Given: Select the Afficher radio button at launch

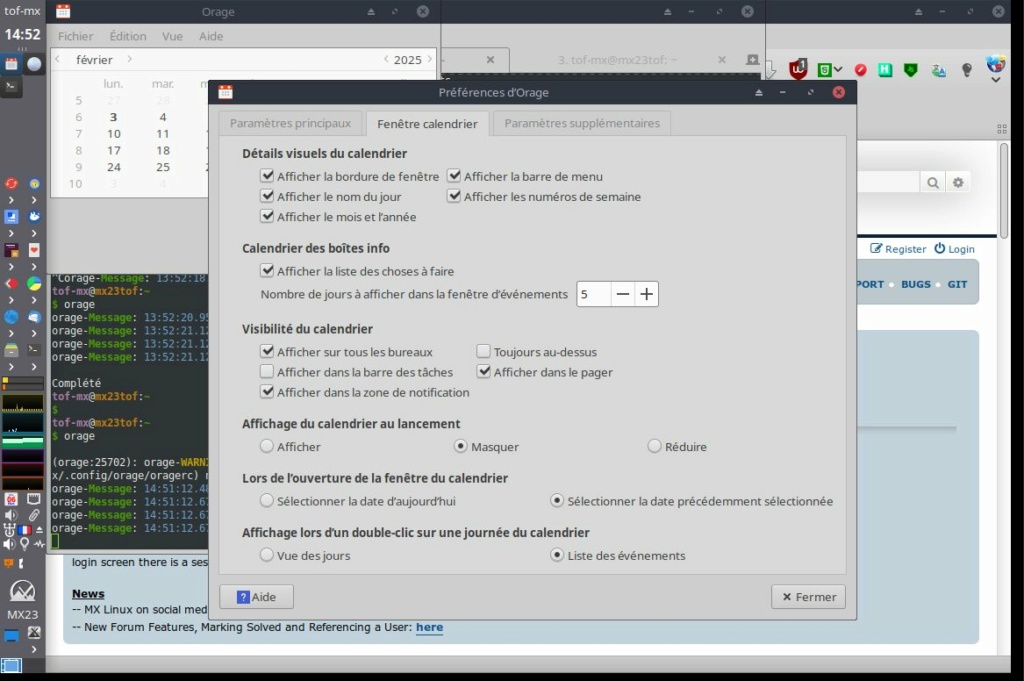Looking at the screenshot, I should (x=266, y=446).
